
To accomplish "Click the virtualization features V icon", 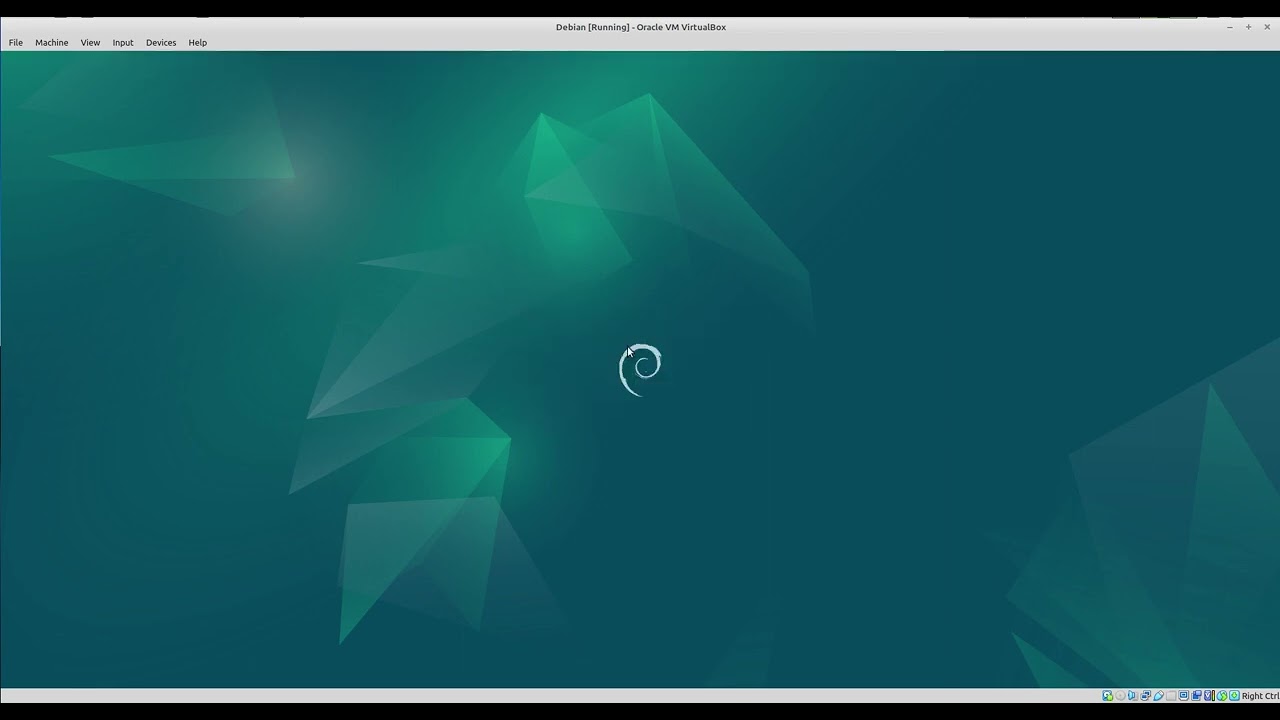I will [1209, 696].
